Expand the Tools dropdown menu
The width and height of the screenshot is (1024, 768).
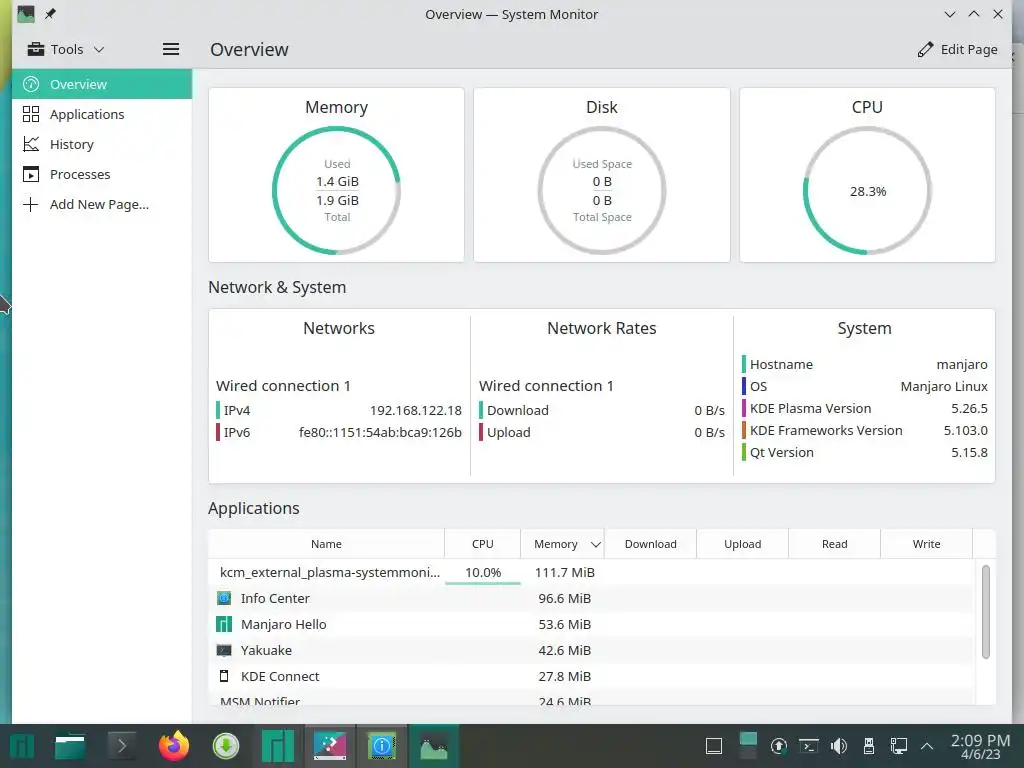[65, 49]
